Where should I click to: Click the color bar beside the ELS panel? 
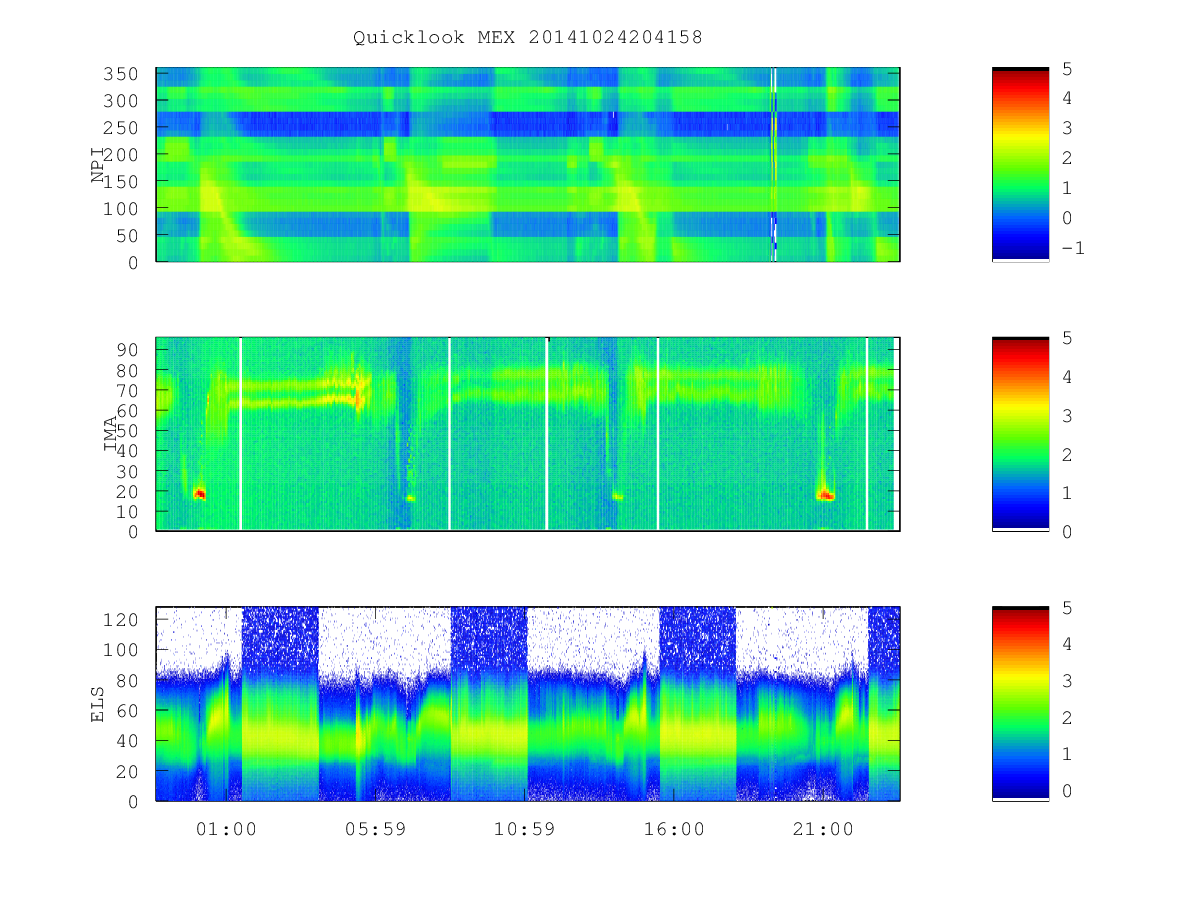1020,704
